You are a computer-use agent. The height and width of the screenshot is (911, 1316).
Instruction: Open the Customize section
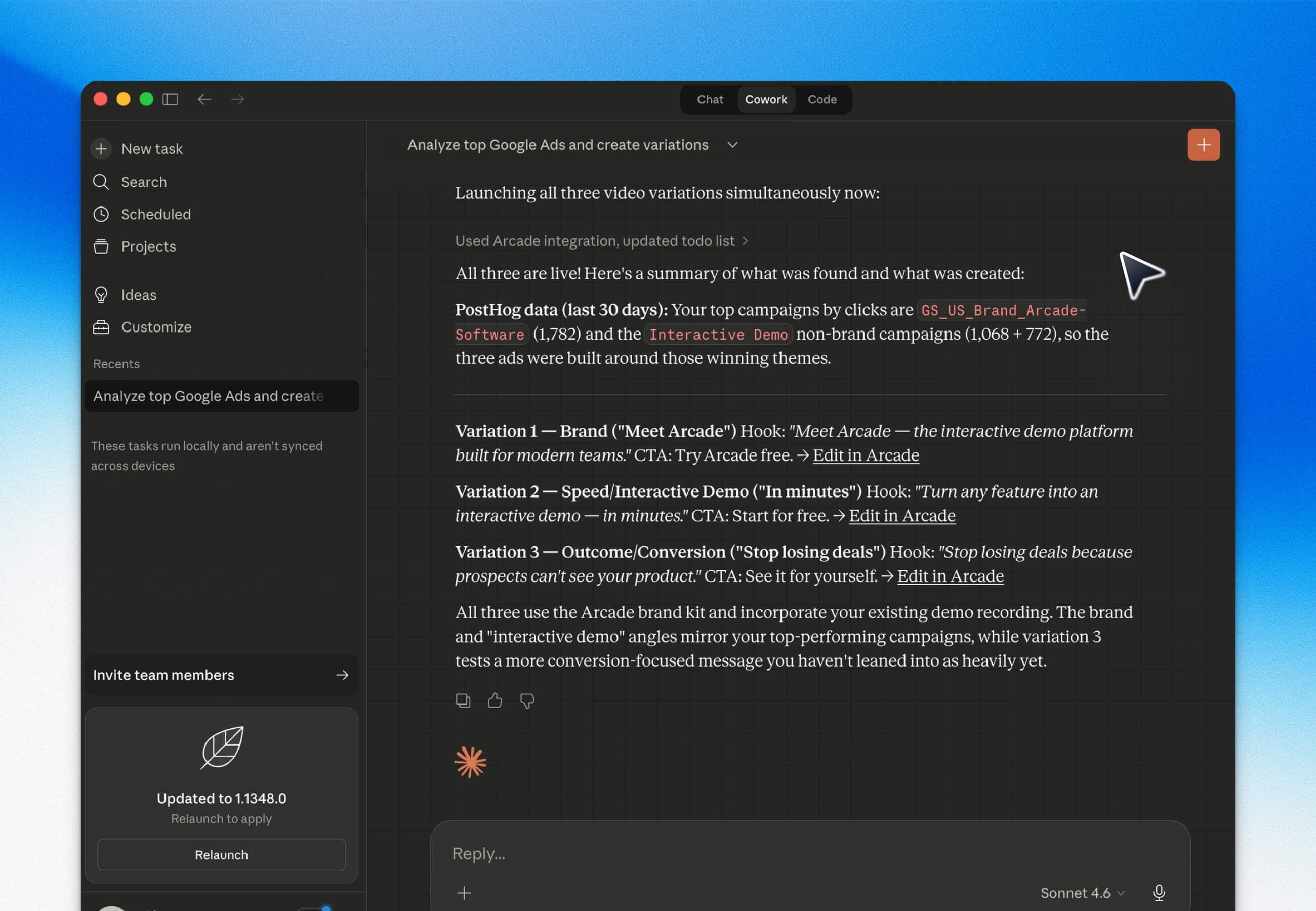coord(156,327)
